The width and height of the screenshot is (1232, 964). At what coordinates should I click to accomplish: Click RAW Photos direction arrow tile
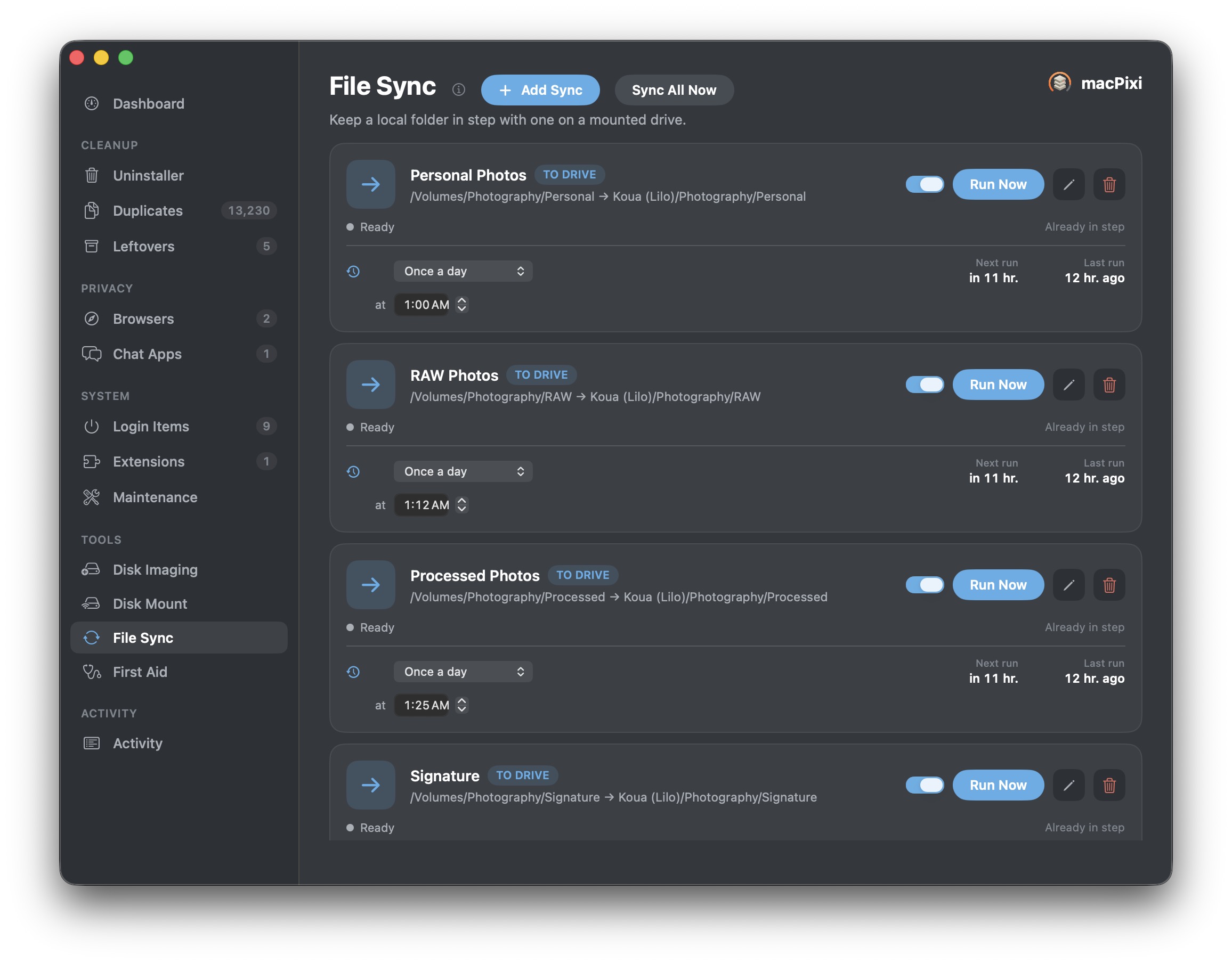370,385
